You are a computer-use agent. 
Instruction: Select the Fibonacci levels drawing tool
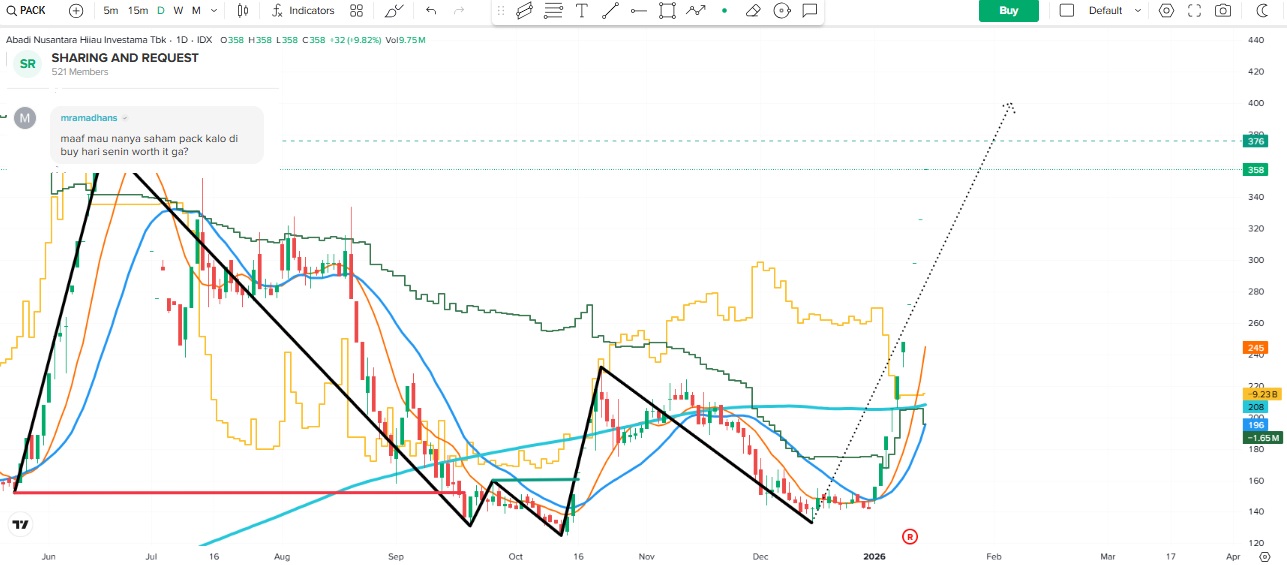point(553,10)
